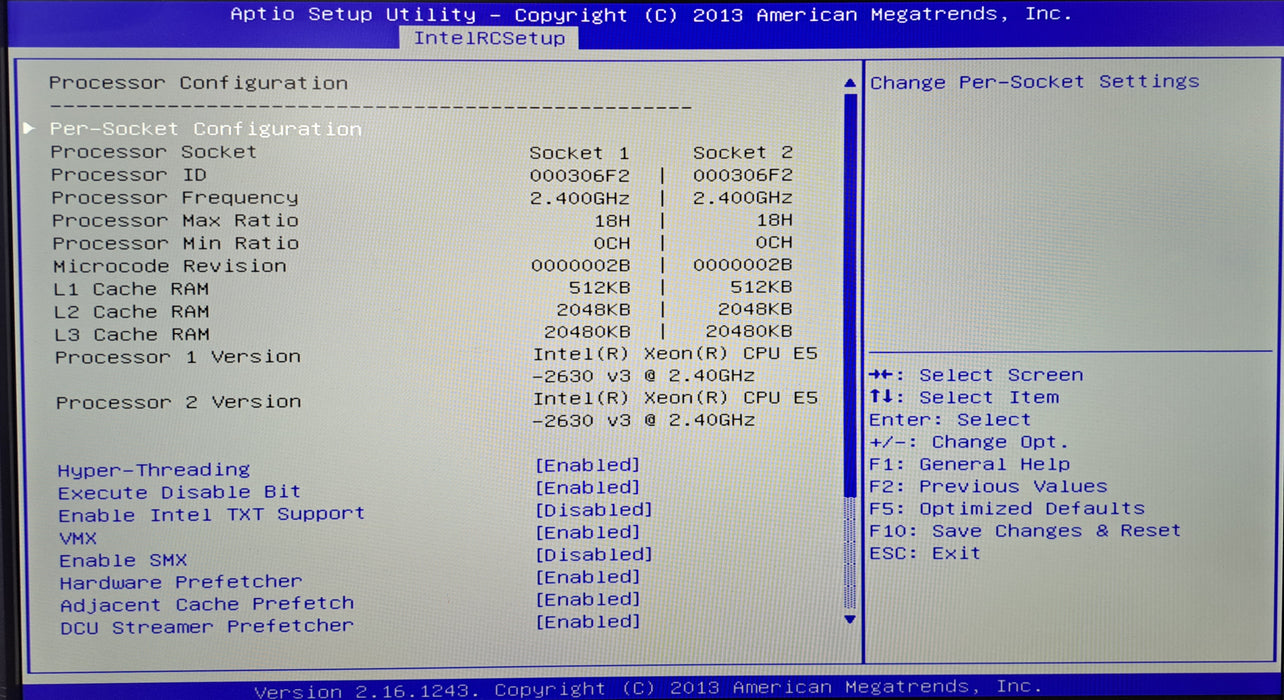Click Socket 1 L3 cache 20480KB value
The width and height of the screenshot is (1284, 700).
point(587,332)
